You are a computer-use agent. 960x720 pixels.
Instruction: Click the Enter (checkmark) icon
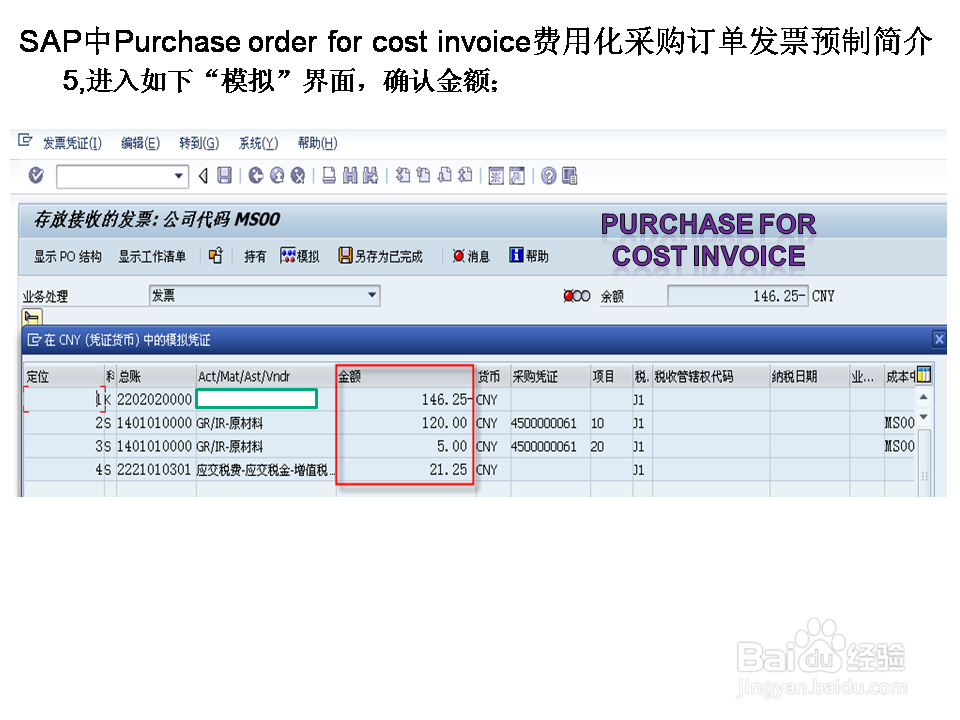[x=36, y=175]
